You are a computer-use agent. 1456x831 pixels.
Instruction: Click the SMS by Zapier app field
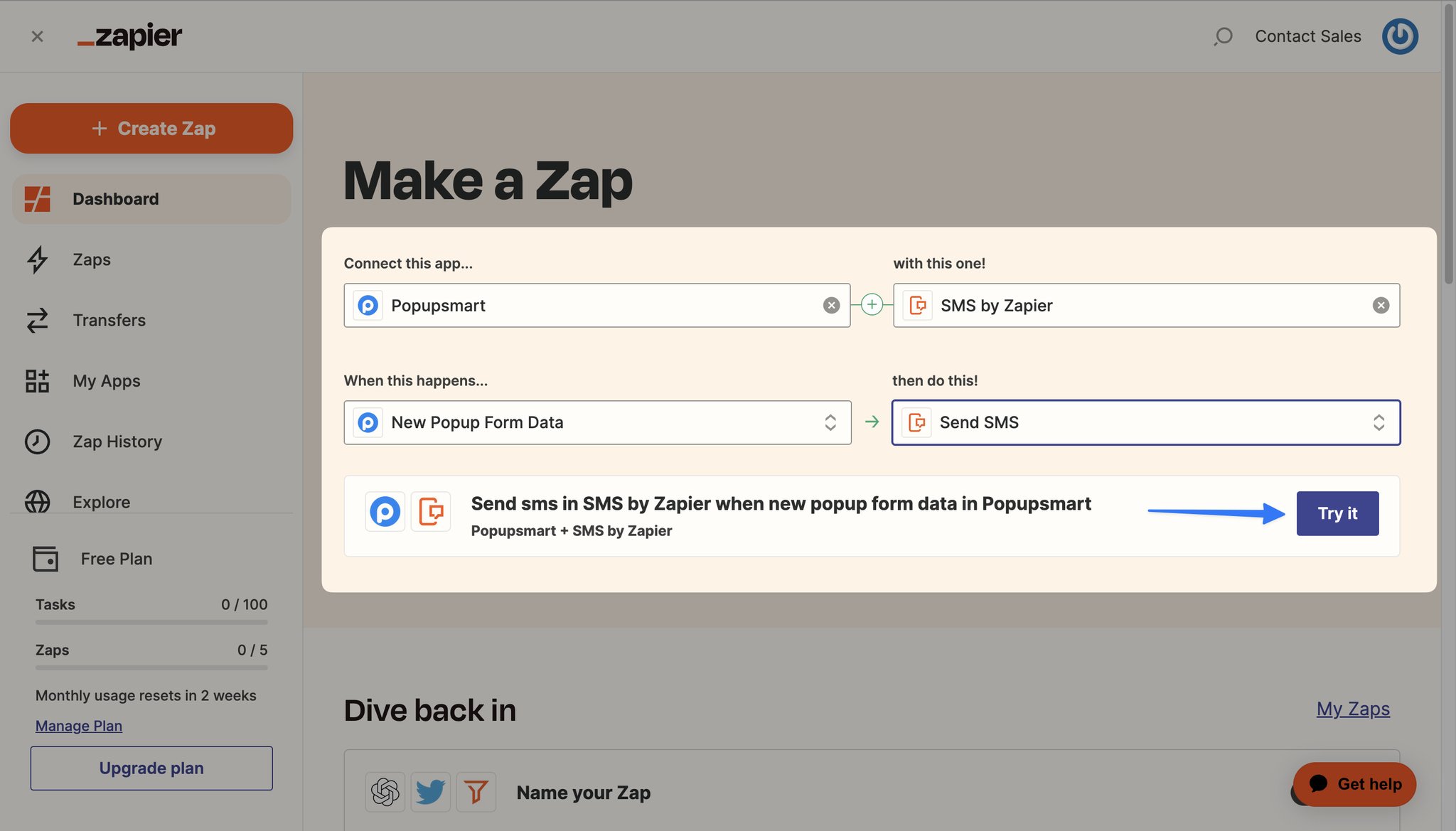pyautogui.click(x=1146, y=306)
